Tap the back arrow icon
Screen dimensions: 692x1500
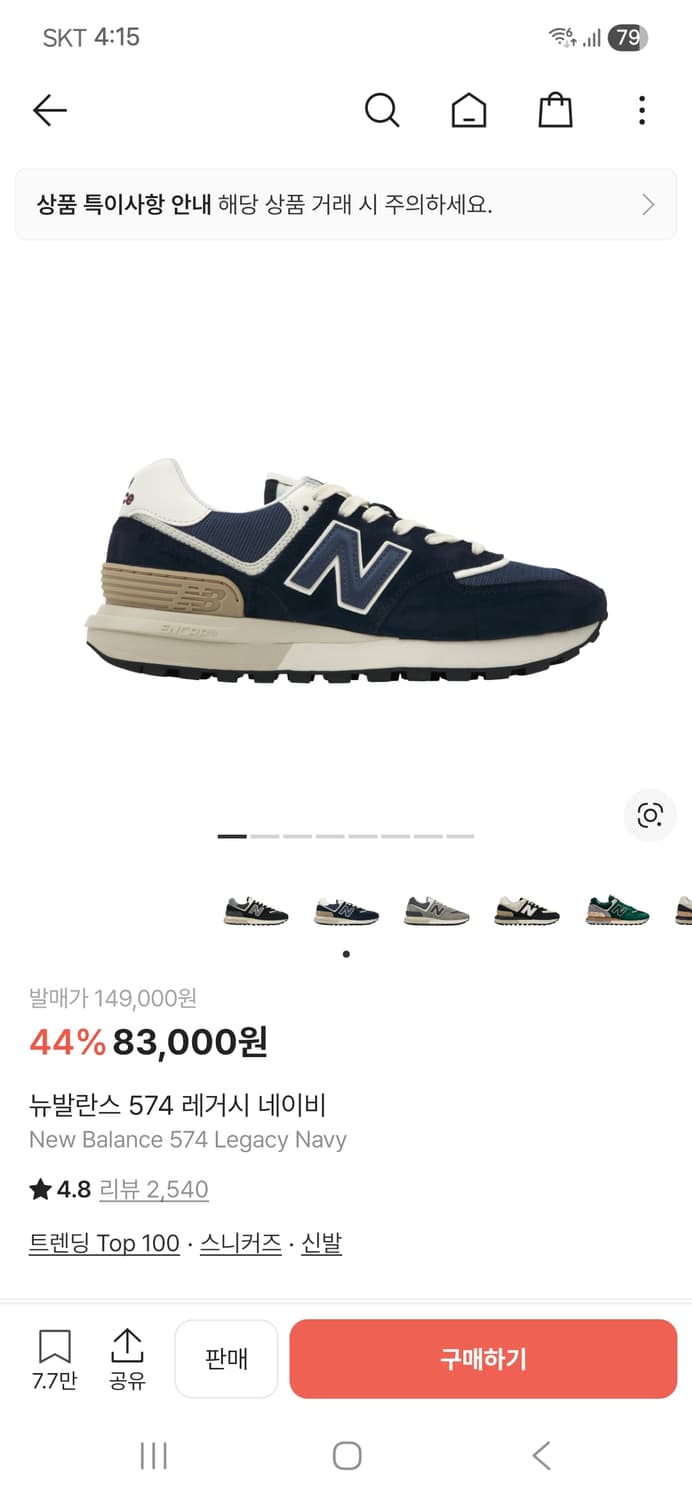(50, 110)
